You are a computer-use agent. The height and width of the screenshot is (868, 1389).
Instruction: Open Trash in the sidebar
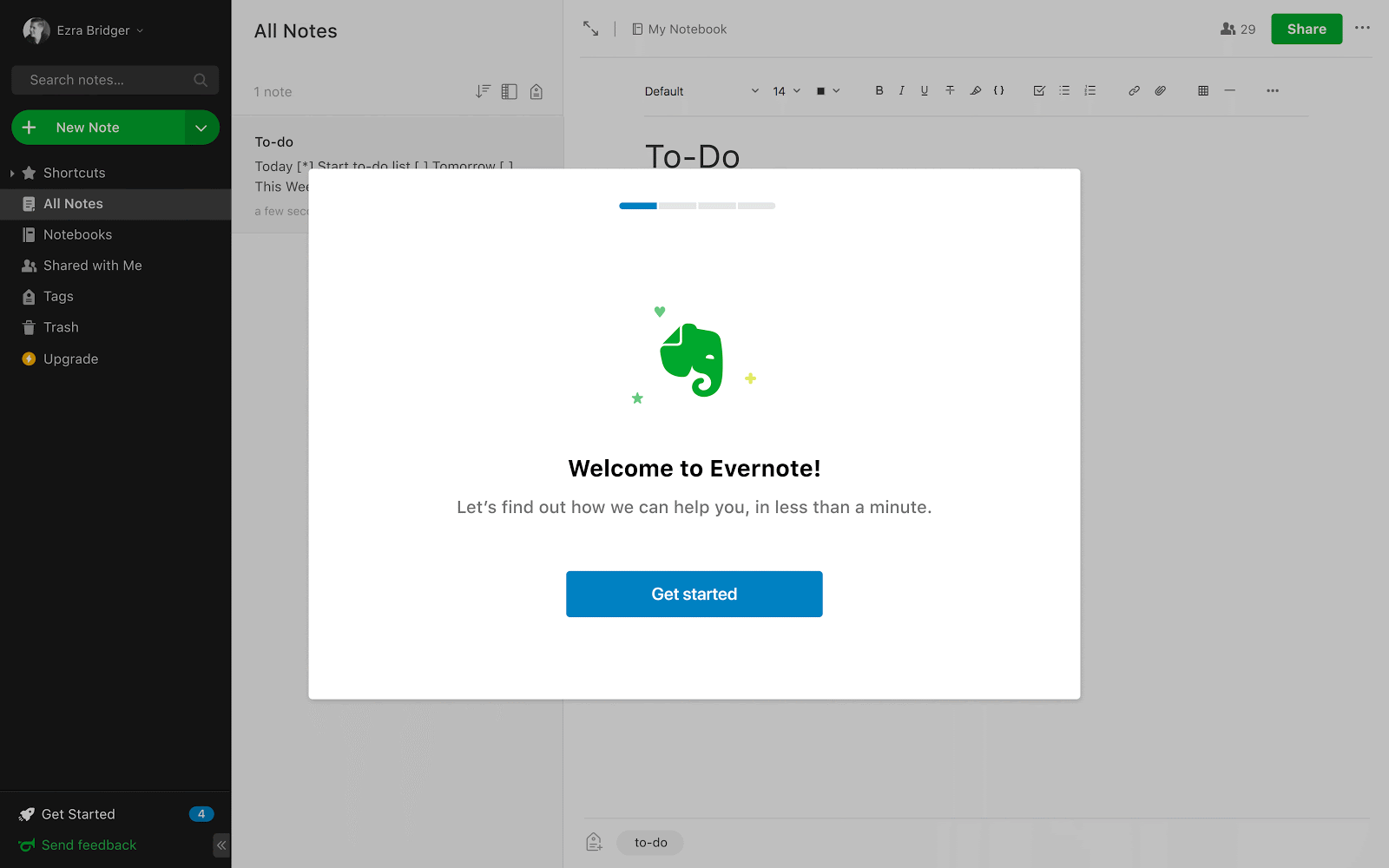point(61,327)
